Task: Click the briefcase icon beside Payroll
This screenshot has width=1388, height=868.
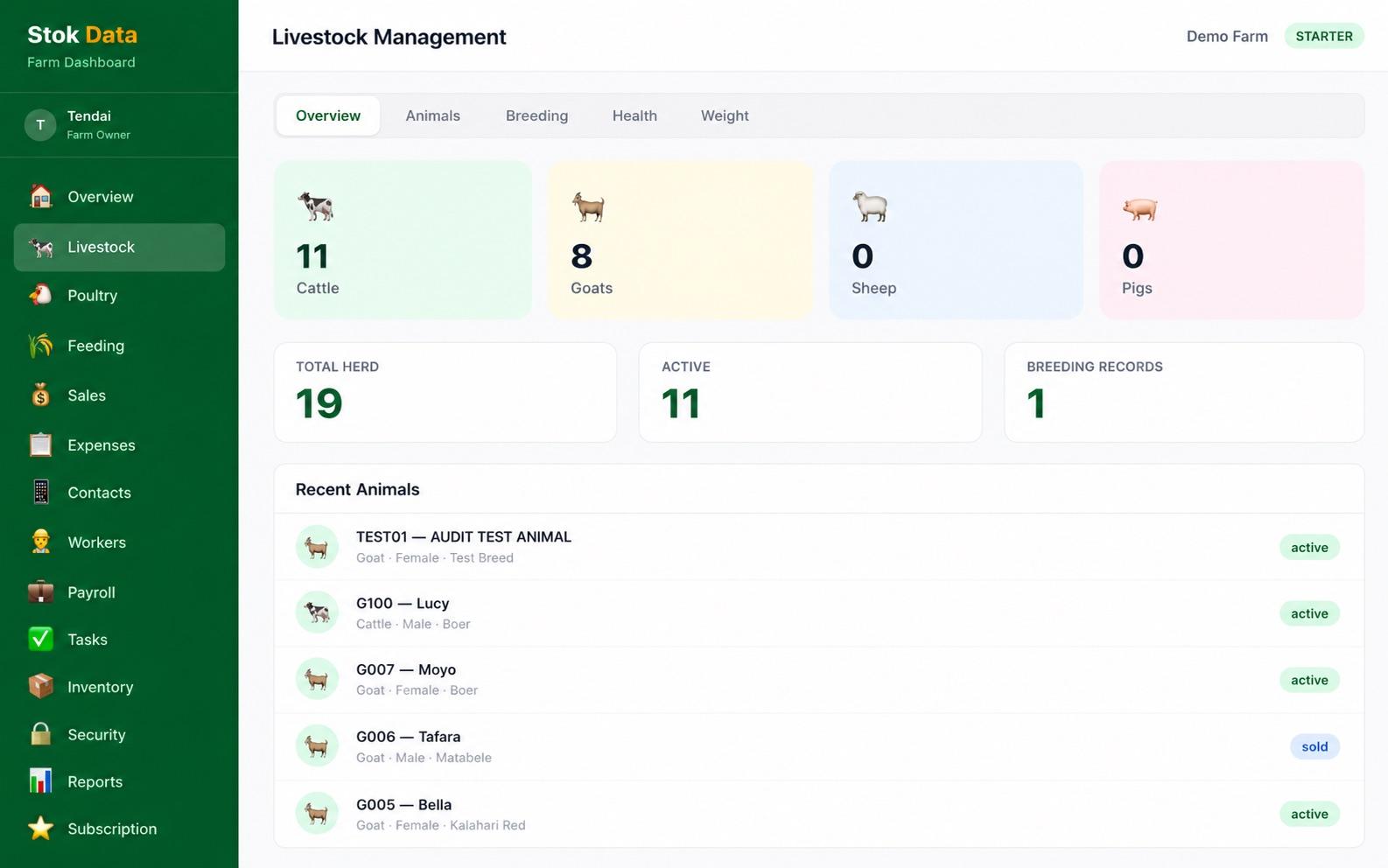Action: (41, 592)
